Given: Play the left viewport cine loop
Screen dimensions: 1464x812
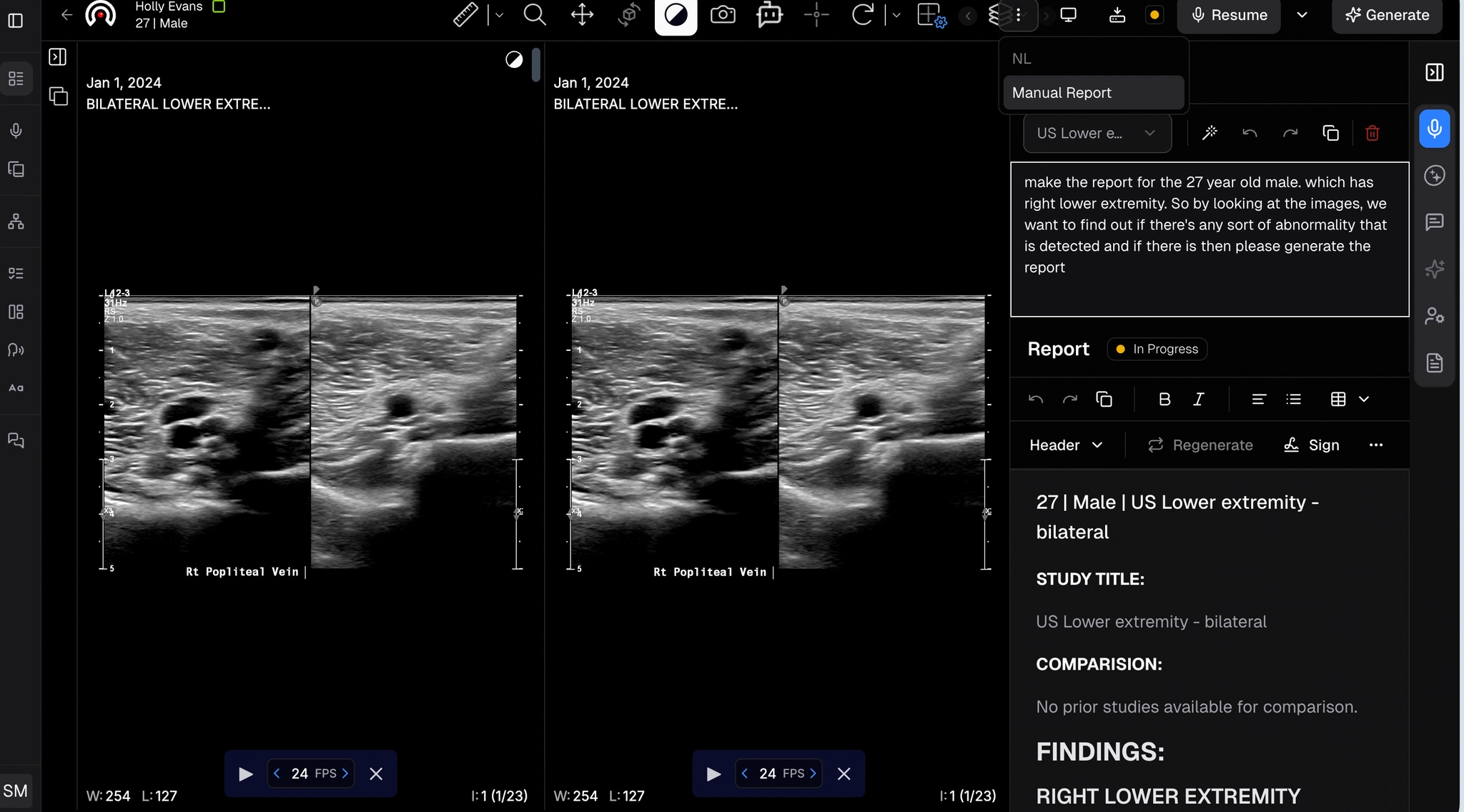Looking at the screenshot, I should pos(245,774).
